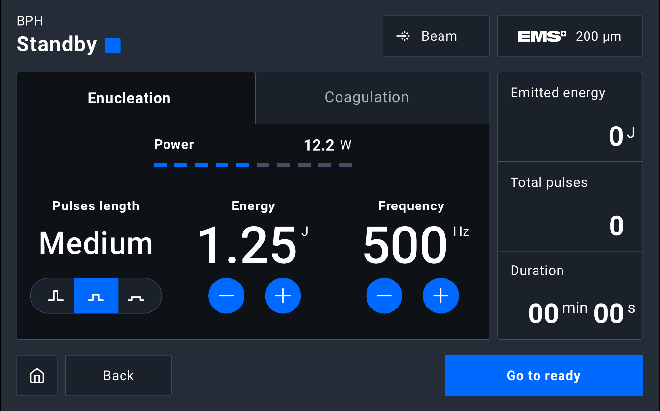Switch to the Coagulation tab
The image size is (660, 411).
click(x=366, y=98)
